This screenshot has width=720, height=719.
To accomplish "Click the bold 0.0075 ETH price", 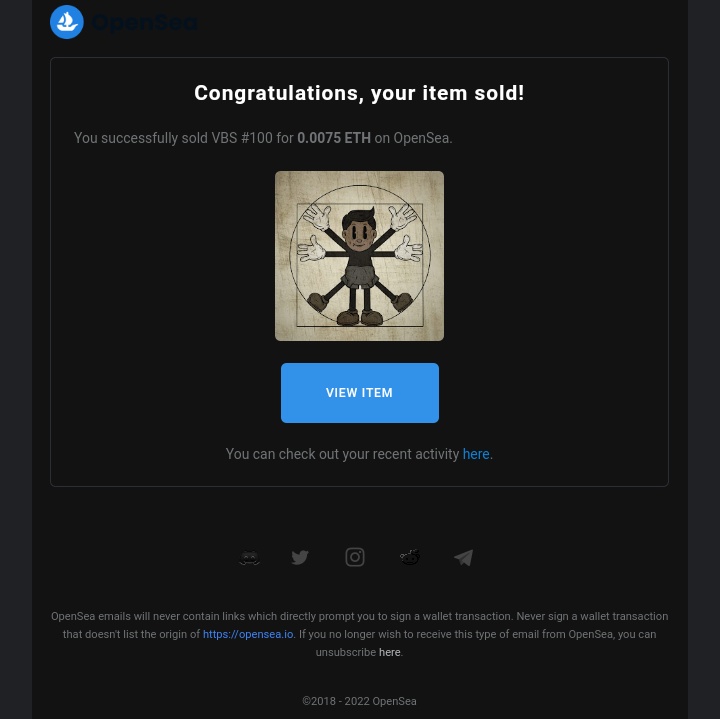I will tap(334, 138).
